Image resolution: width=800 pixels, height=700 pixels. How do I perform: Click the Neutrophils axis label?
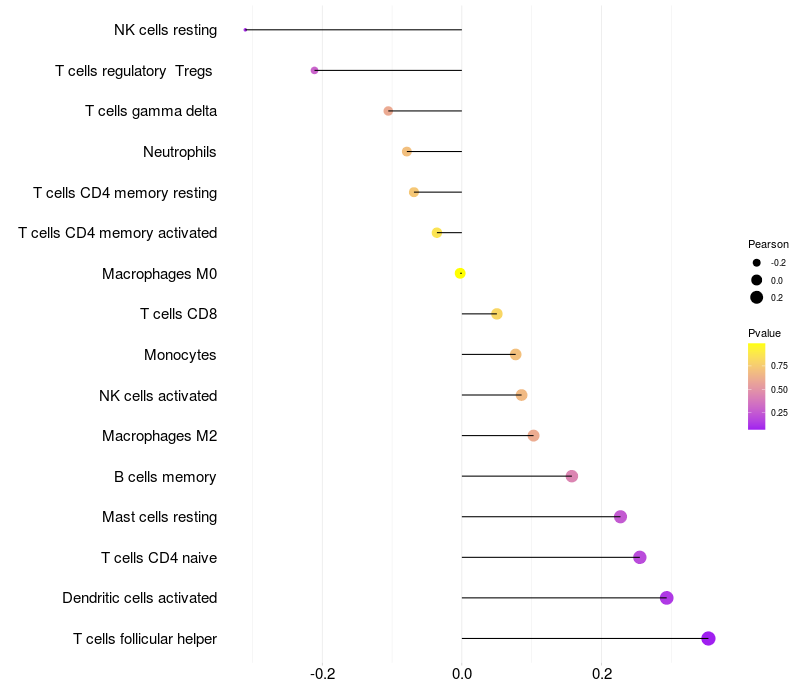[x=180, y=152]
